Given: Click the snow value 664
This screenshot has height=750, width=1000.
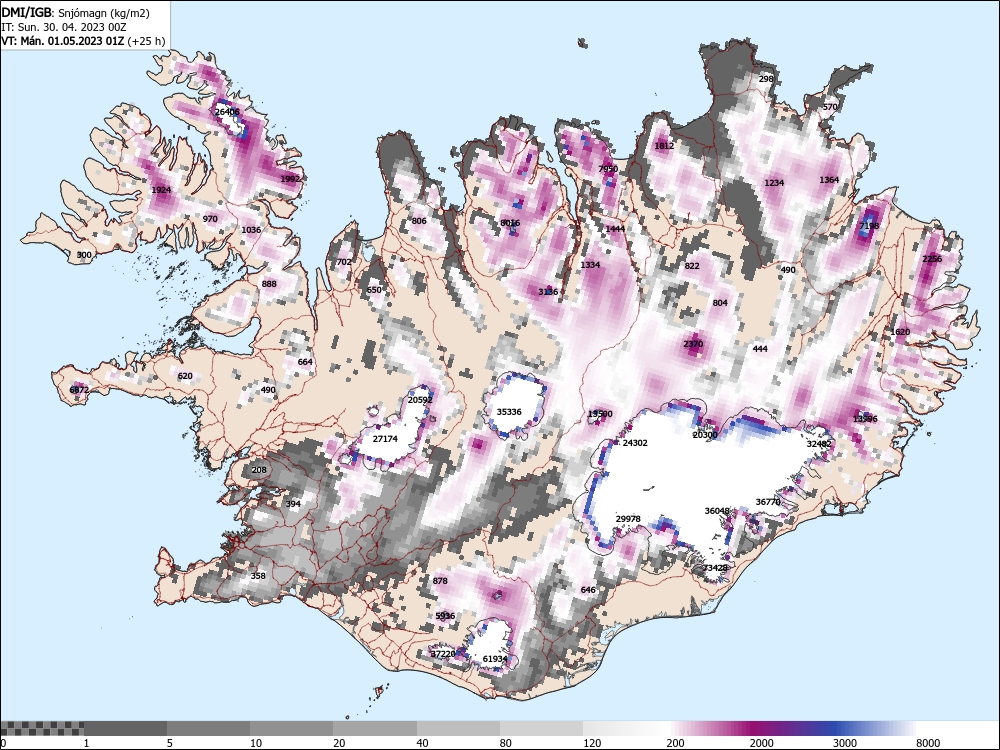Looking at the screenshot, I should click(305, 362).
